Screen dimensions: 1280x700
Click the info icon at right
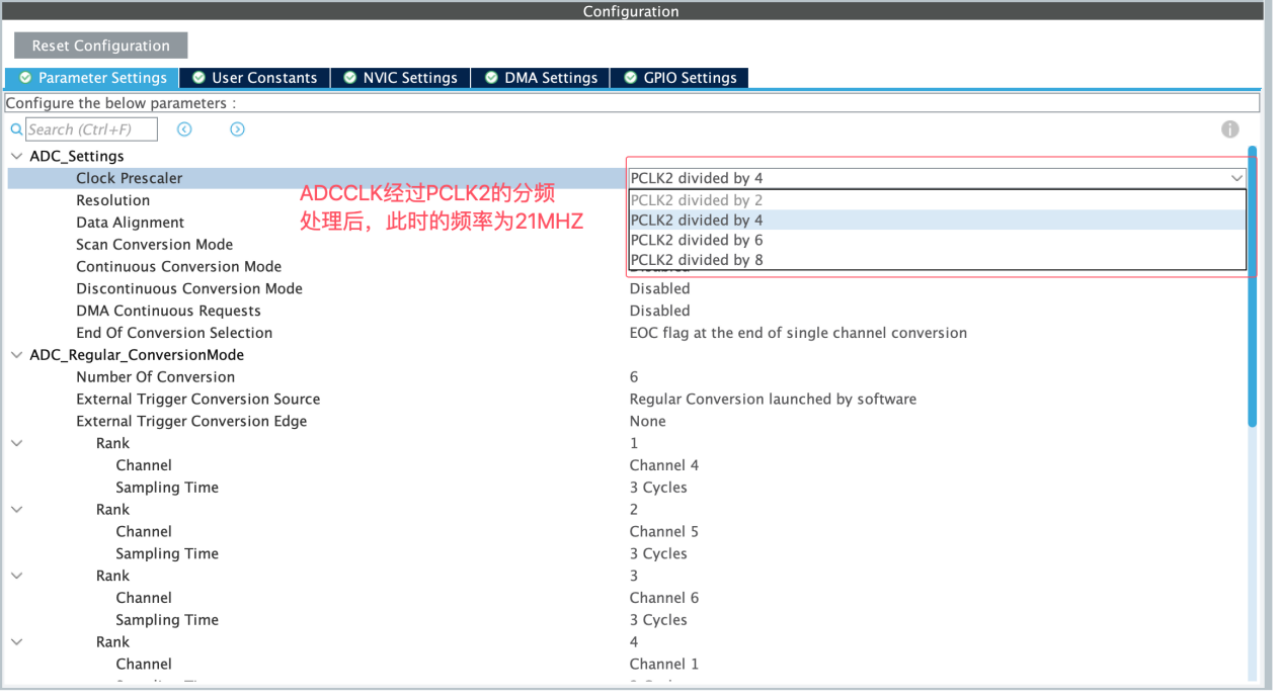pyautogui.click(x=1230, y=130)
